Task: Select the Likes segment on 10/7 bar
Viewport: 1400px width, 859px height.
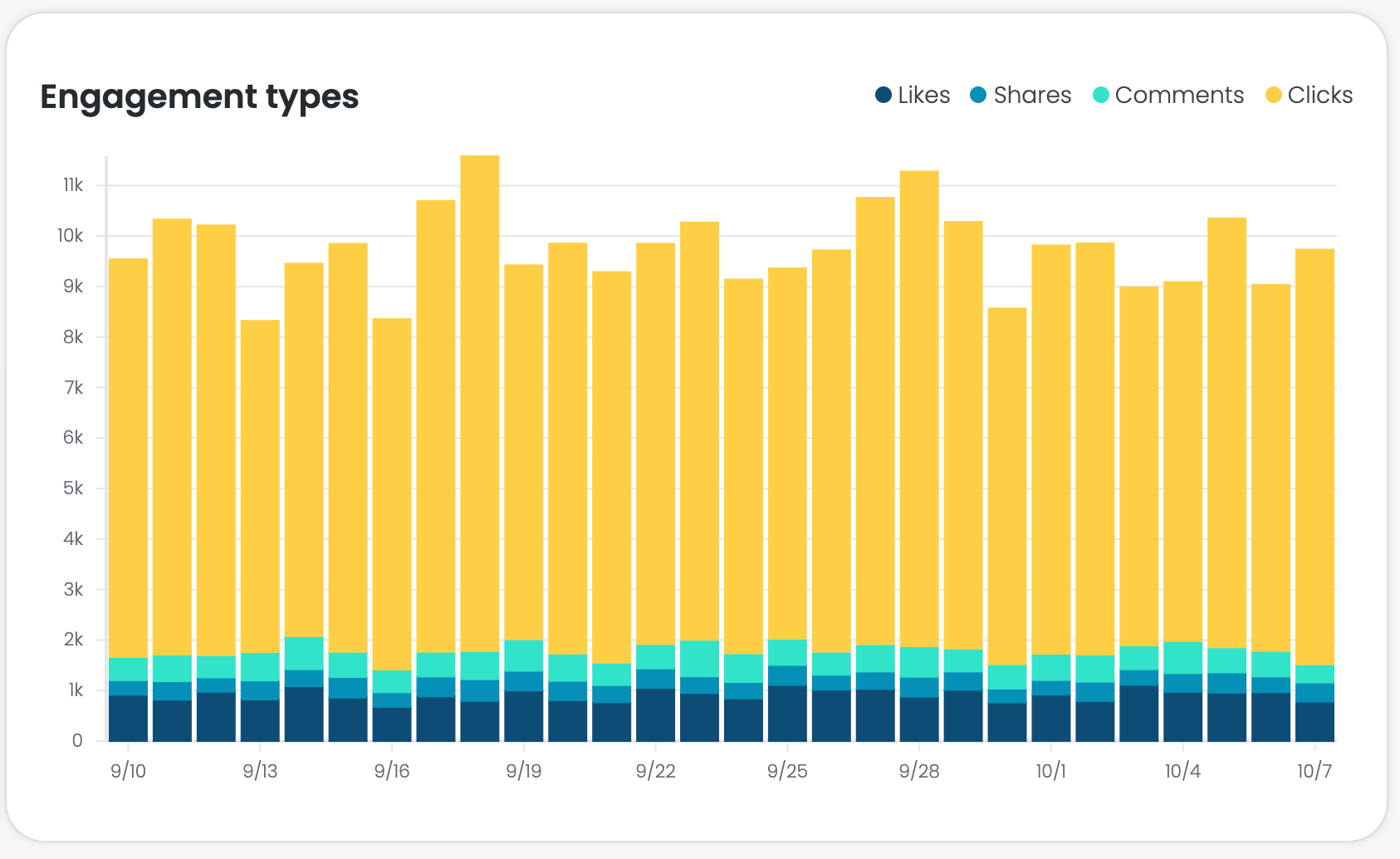Action: tap(1314, 721)
